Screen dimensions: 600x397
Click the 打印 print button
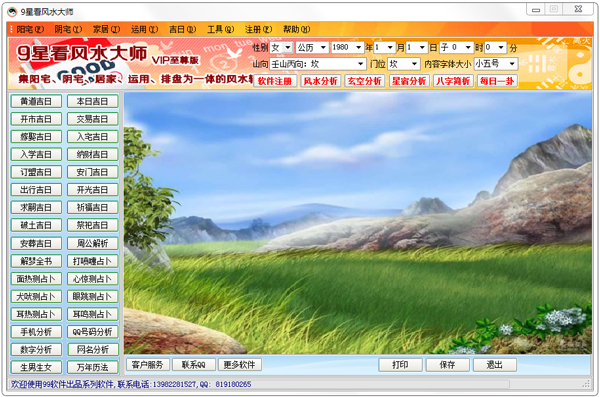point(400,365)
